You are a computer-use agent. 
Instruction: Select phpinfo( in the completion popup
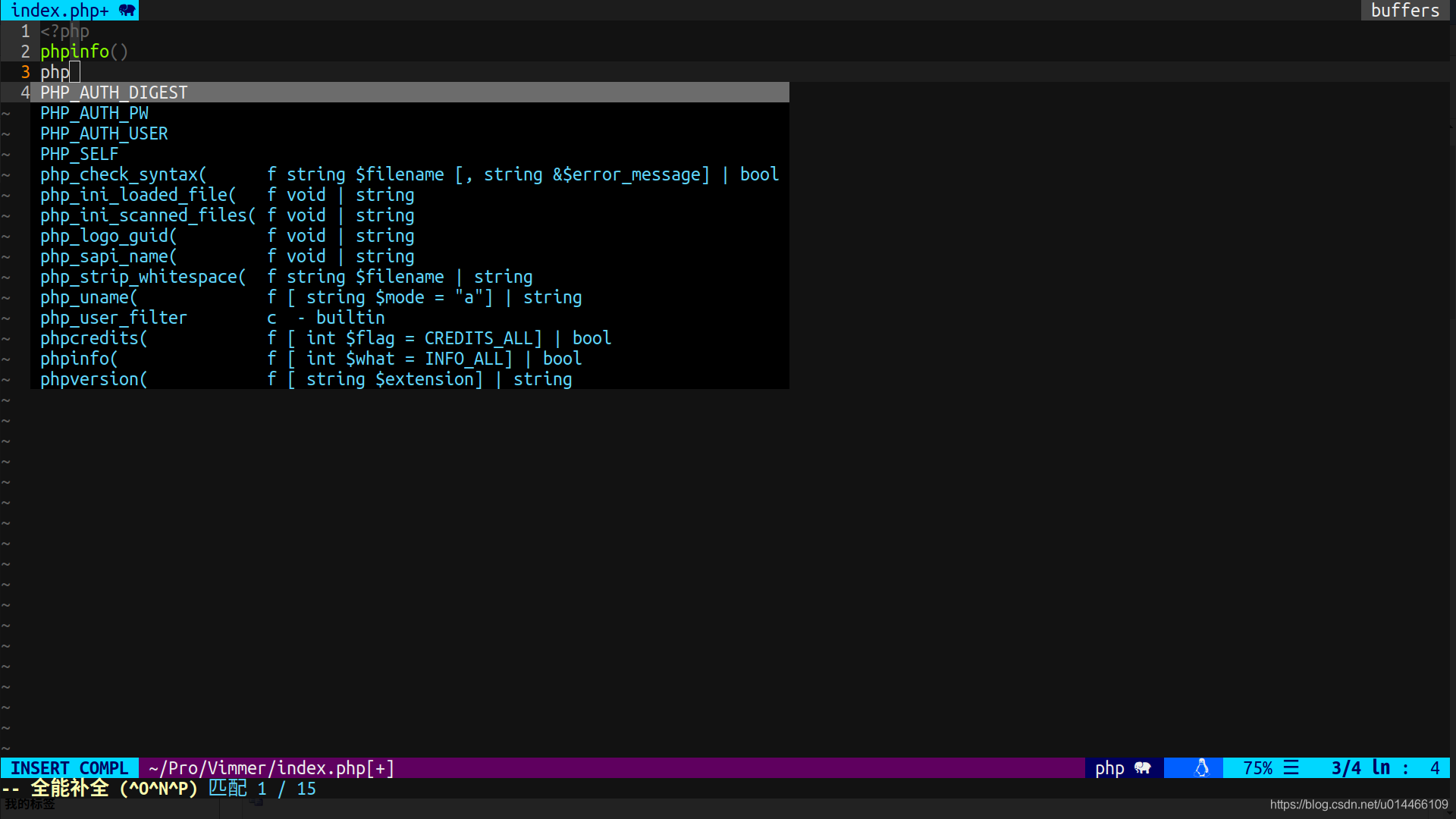point(409,359)
